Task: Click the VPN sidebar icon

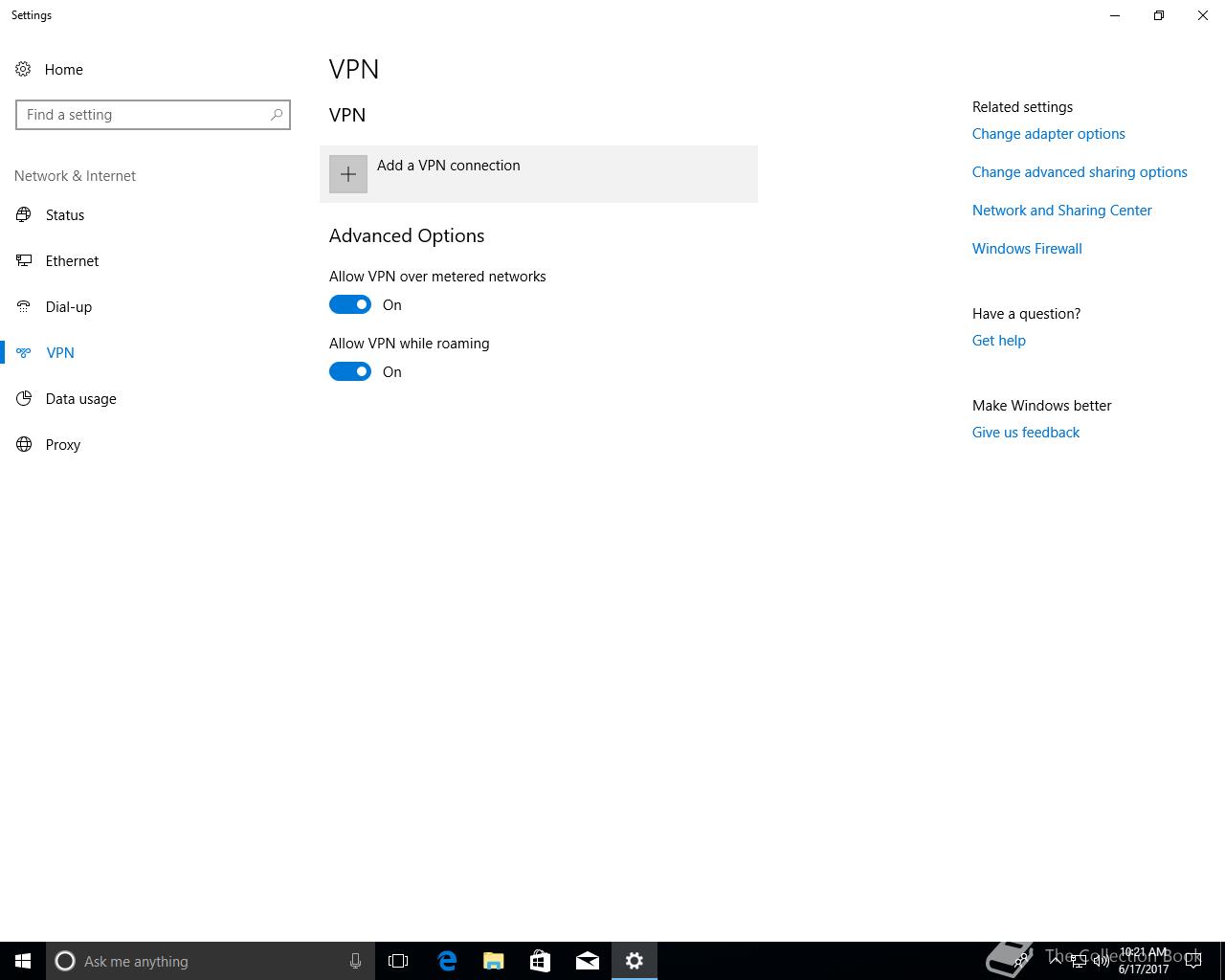Action: point(24,352)
